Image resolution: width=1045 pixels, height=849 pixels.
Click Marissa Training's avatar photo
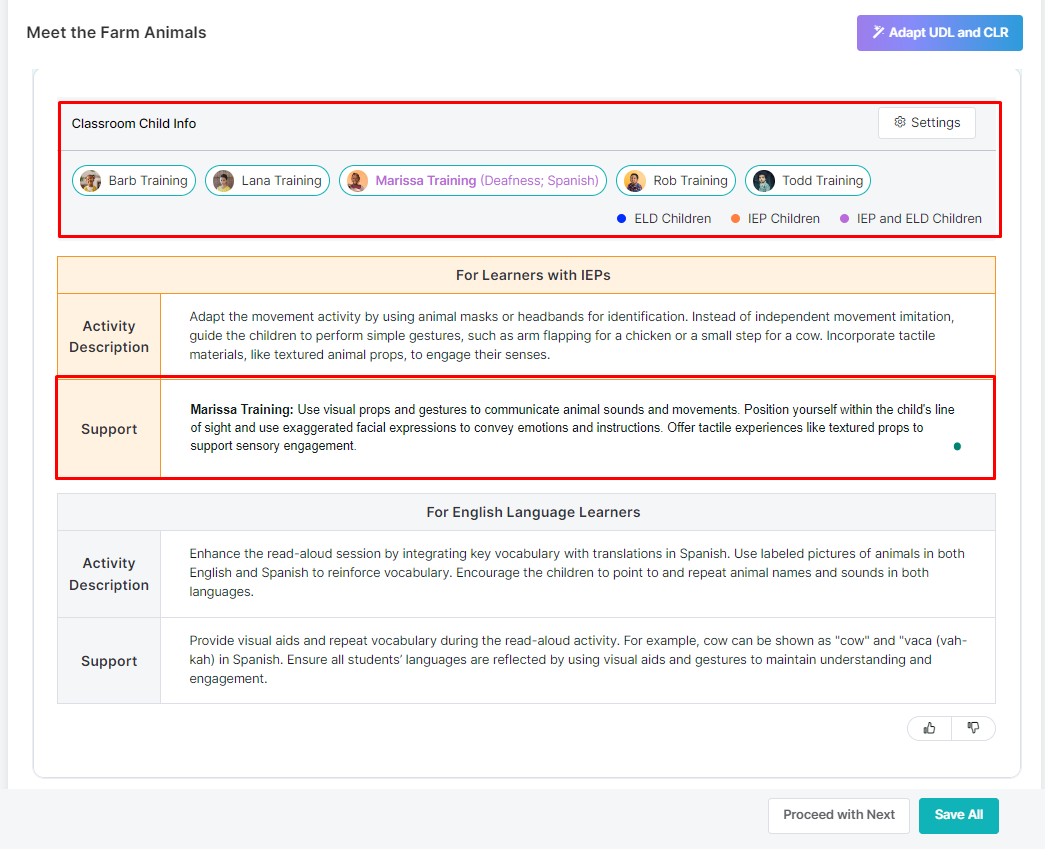358,181
